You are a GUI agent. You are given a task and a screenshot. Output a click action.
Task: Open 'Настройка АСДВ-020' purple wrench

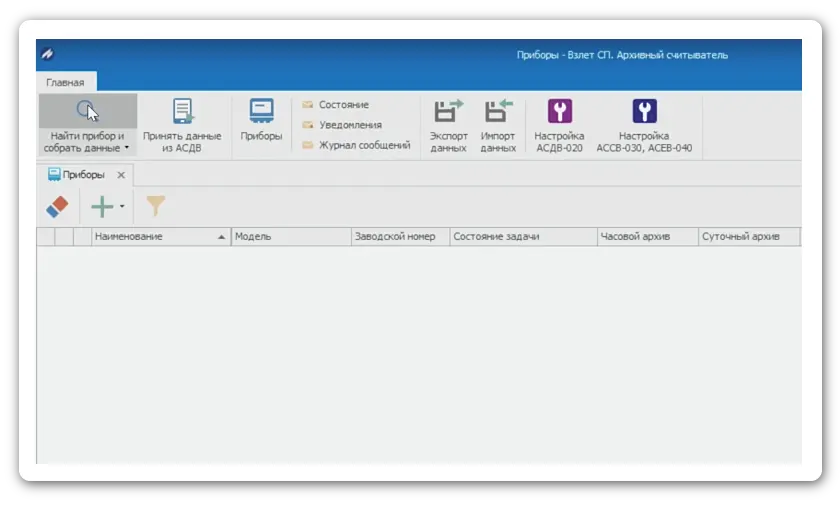[x=559, y=111]
